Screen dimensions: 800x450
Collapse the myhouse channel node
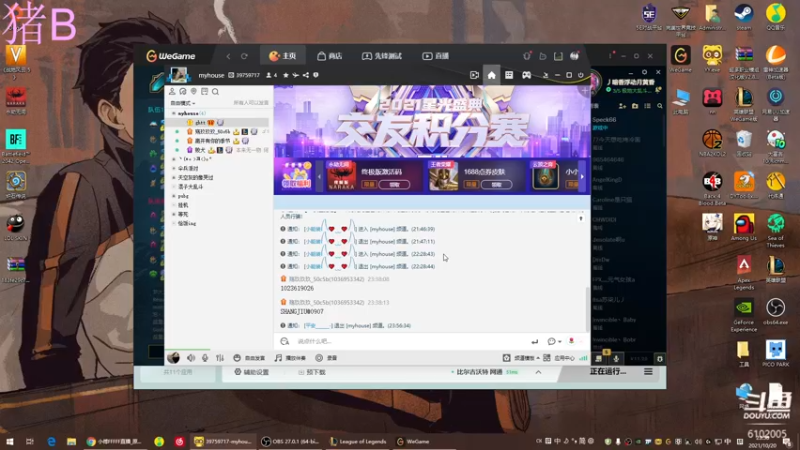tap(174, 113)
